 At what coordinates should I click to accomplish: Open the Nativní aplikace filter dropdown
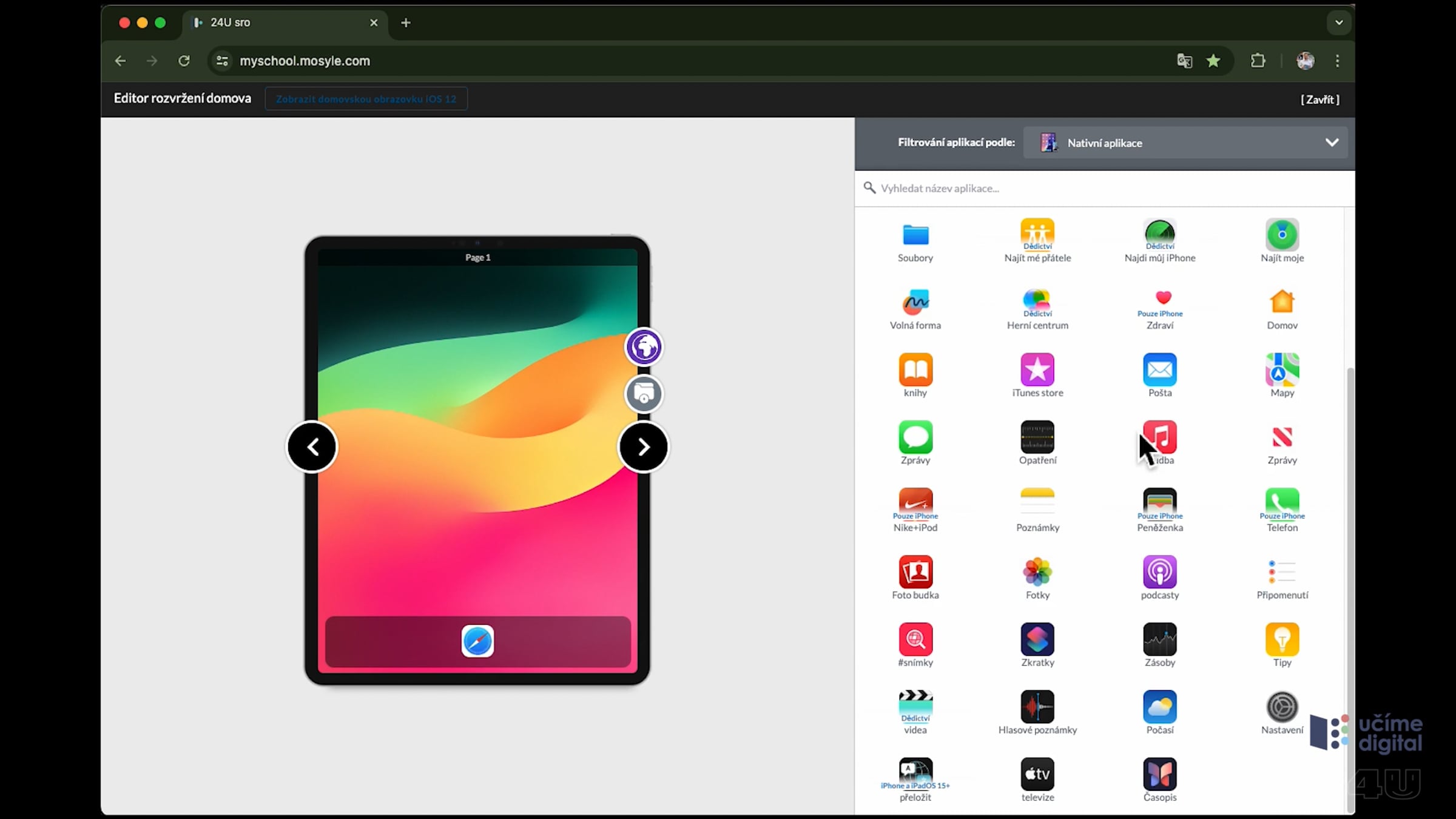[1185, 143]
